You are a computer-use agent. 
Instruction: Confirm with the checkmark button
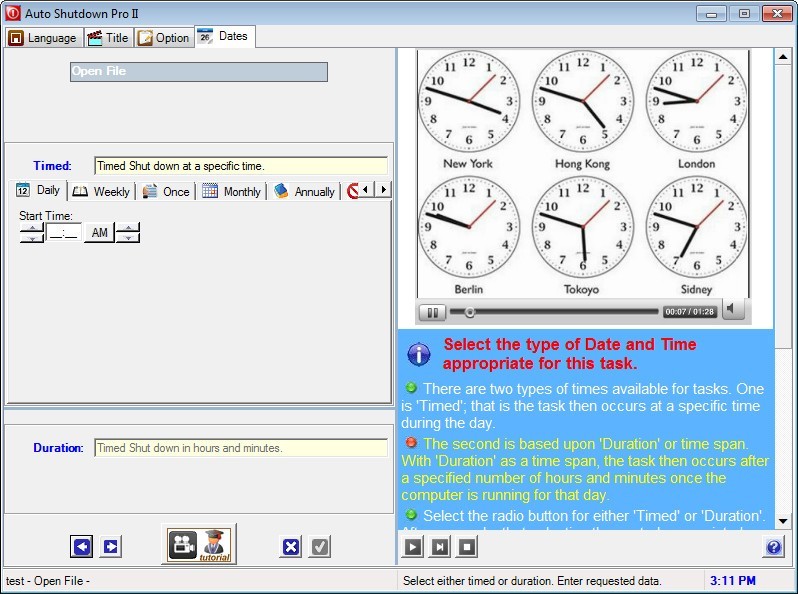[x=320, y=547]
